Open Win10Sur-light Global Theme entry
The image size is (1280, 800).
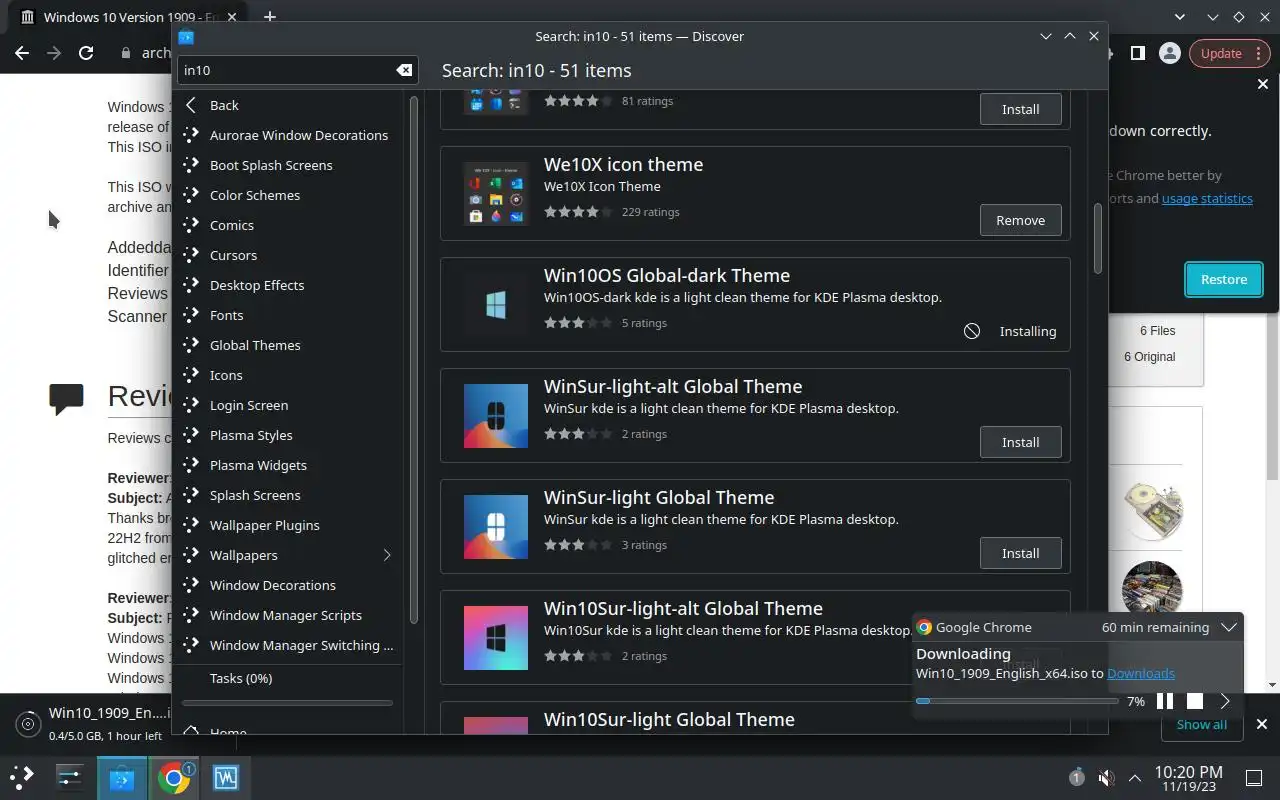tap(755, 718)
